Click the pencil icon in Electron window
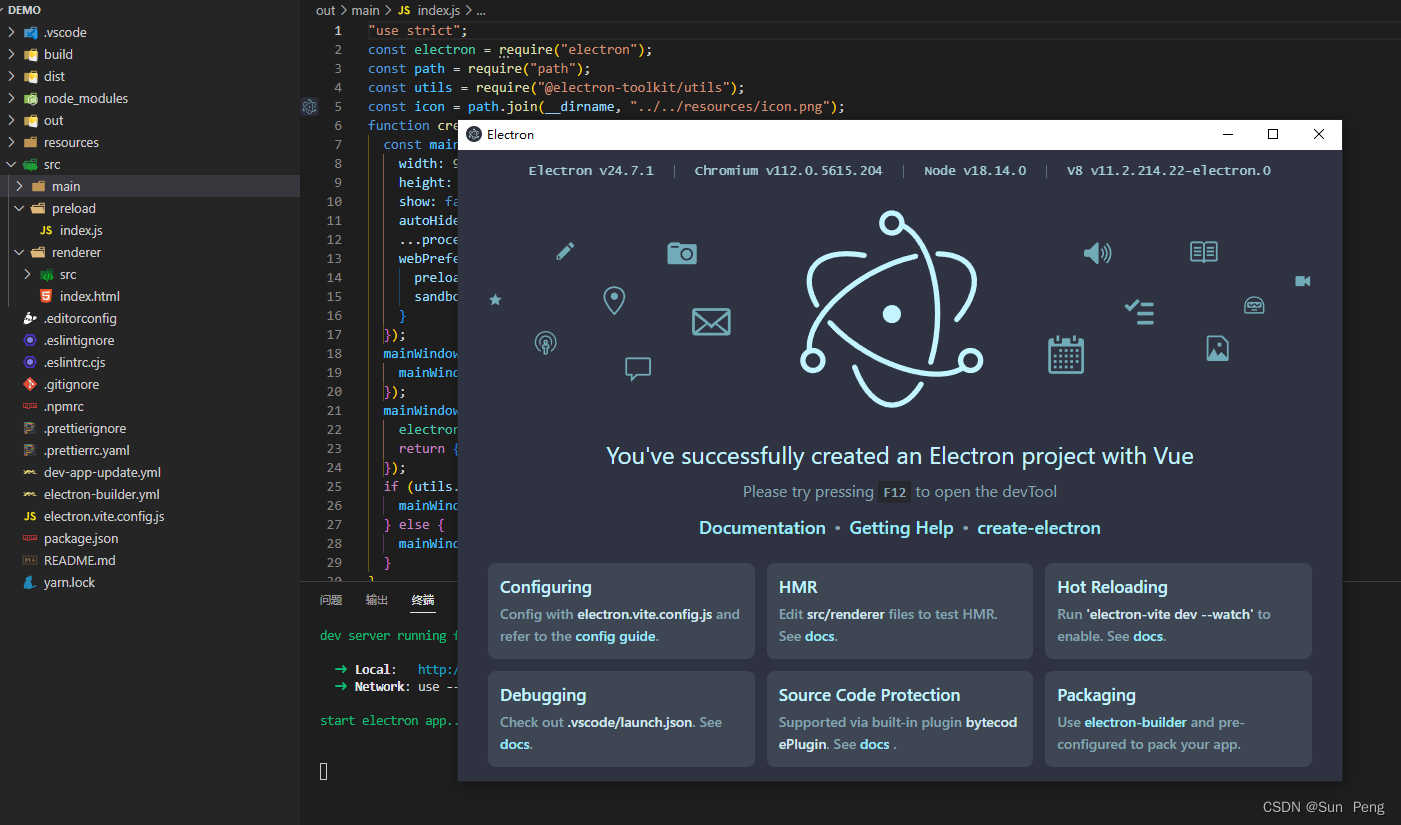The image size is (1401, 825). click(x=565, y=251)
